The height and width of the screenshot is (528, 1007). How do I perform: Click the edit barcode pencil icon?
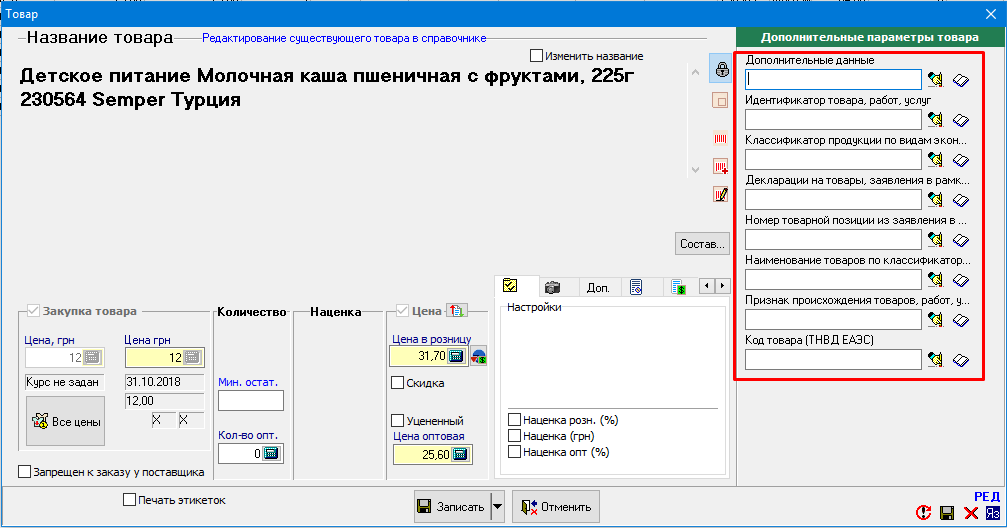tap(720, 195)
